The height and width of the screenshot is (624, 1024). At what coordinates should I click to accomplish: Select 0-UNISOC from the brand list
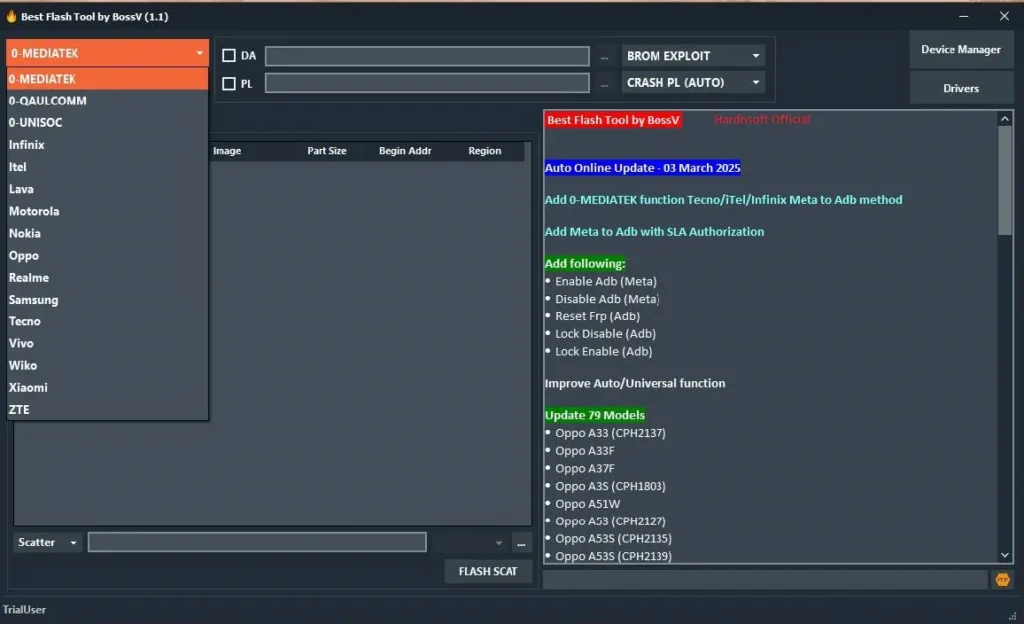(x=107, y=122)
